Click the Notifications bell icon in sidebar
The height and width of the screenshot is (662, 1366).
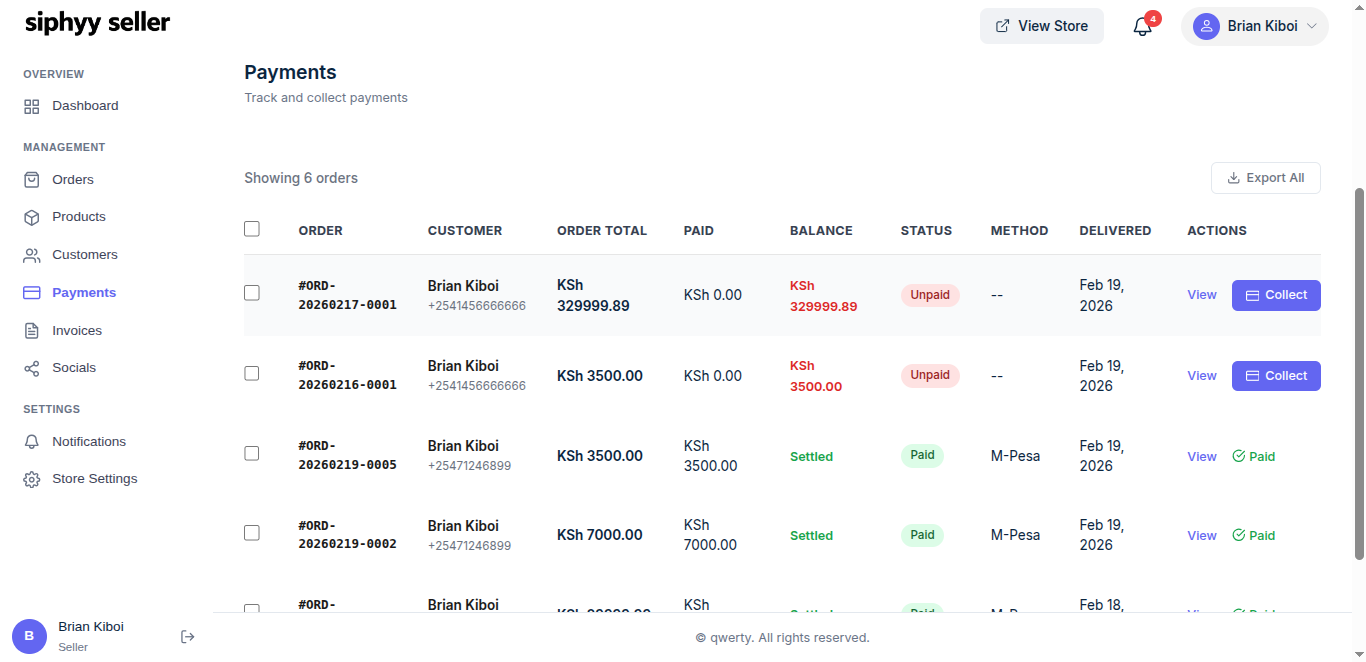pyautogui.click(x=32, y=442)
